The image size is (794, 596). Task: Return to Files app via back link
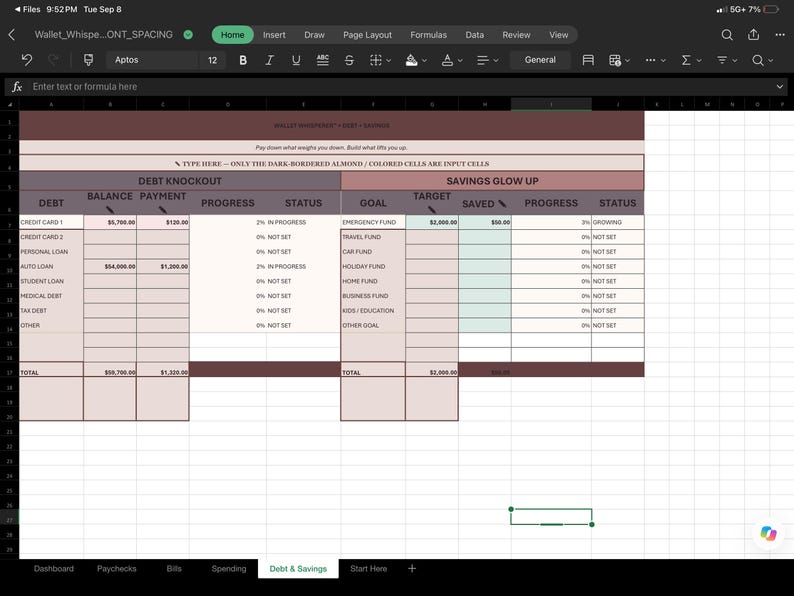pos(27,9)
